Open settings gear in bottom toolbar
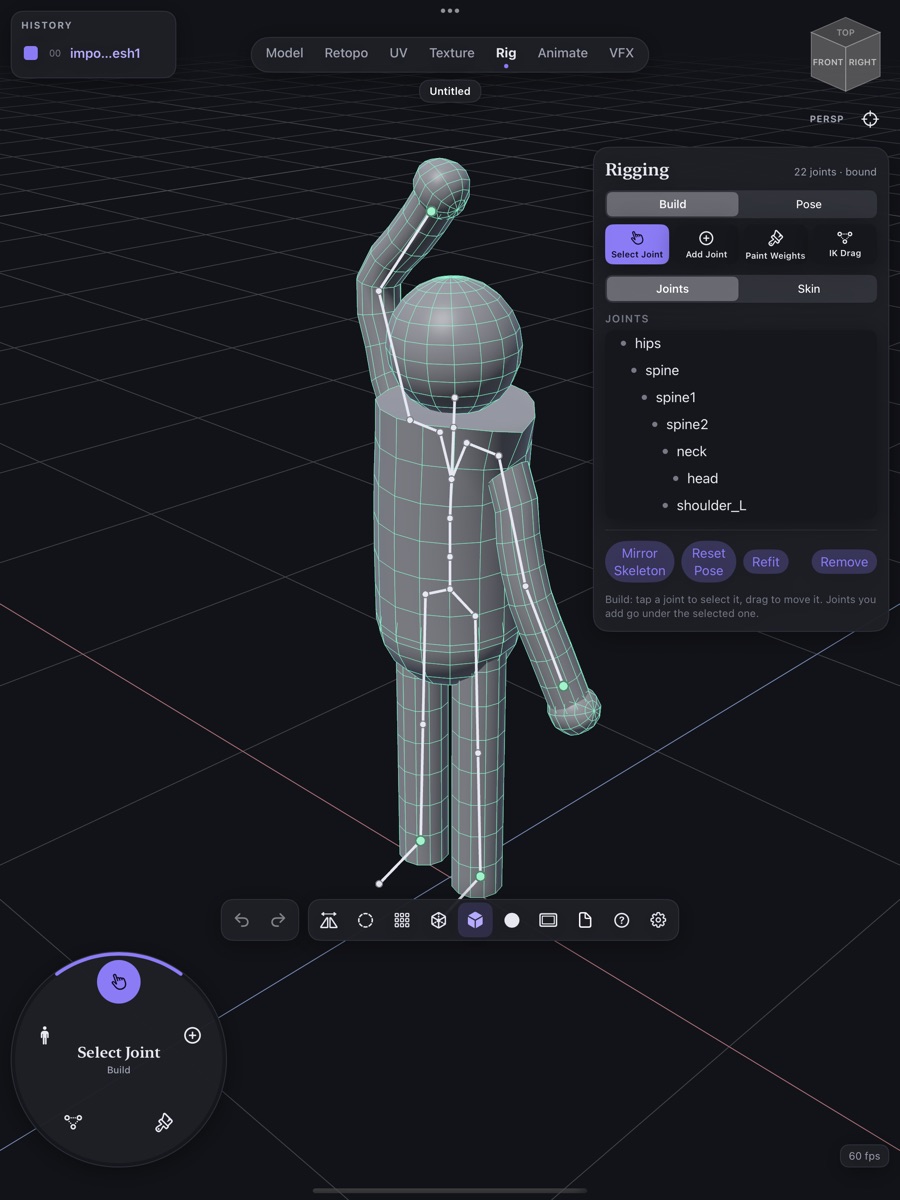Image resolution: width=900 pixels, height=1200 pixels. (658, 920)
